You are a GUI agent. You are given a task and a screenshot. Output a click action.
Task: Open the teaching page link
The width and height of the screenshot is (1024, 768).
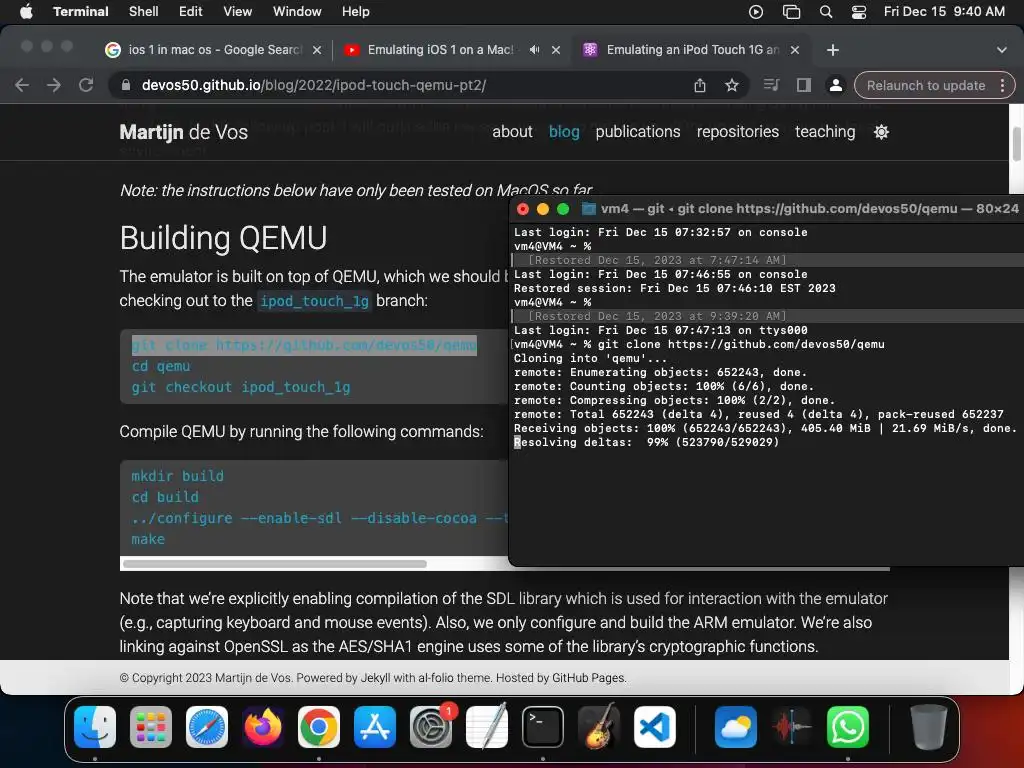tap(825, 132)
